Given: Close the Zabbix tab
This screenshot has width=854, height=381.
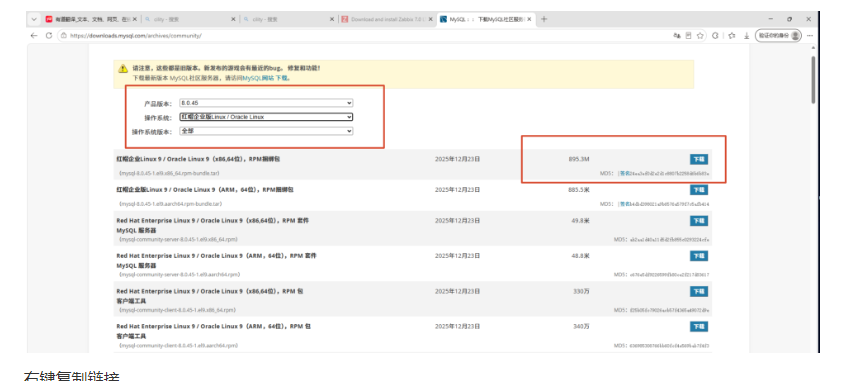Looking at the screenshot, I should [430, 19].
